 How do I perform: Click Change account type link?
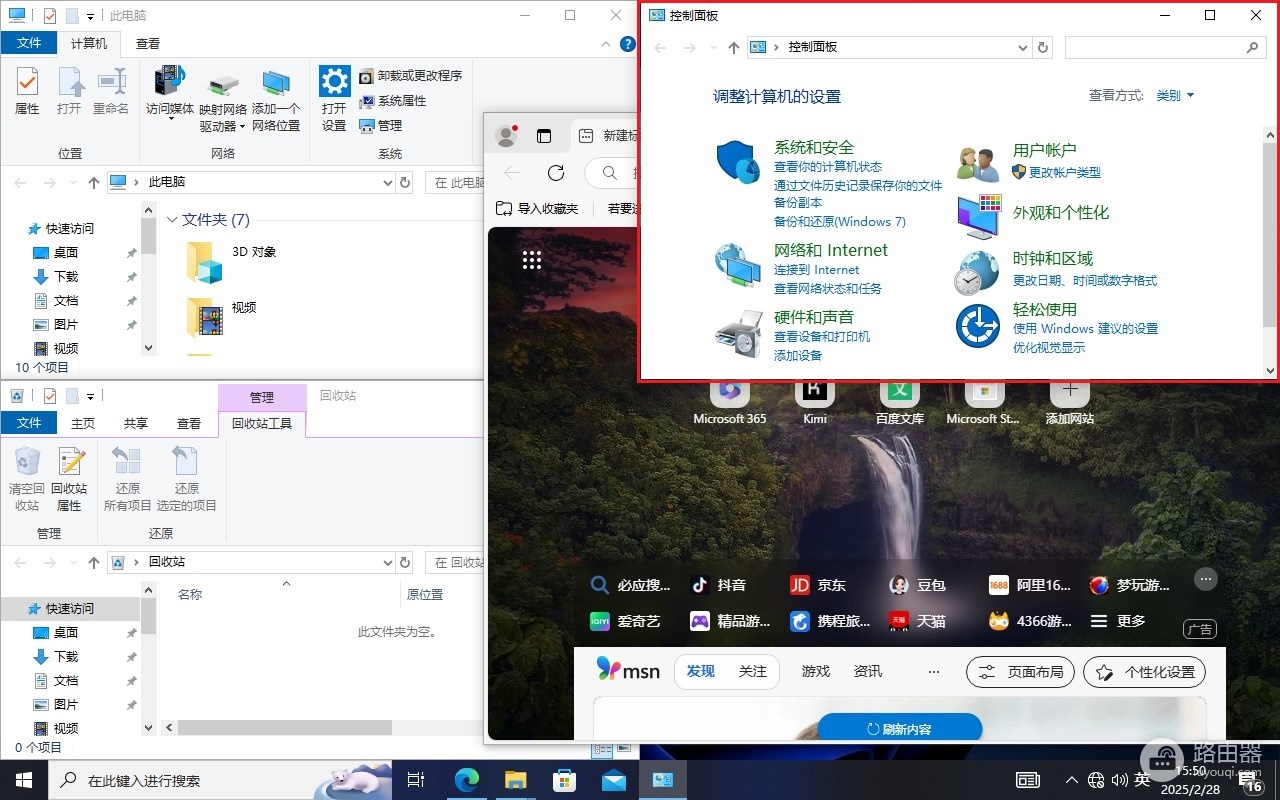tap(1065, 172)
